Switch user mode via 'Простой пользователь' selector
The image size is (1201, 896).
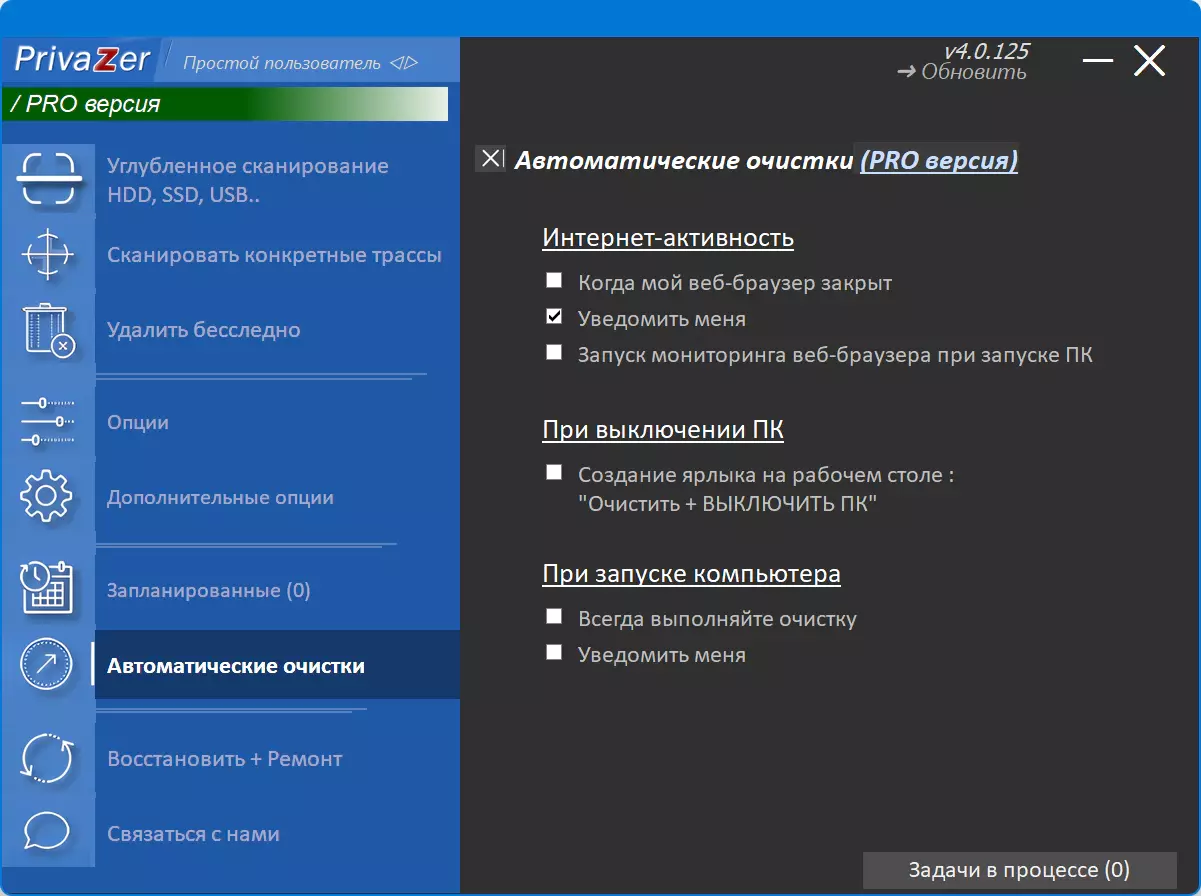[x=300, y=63]
